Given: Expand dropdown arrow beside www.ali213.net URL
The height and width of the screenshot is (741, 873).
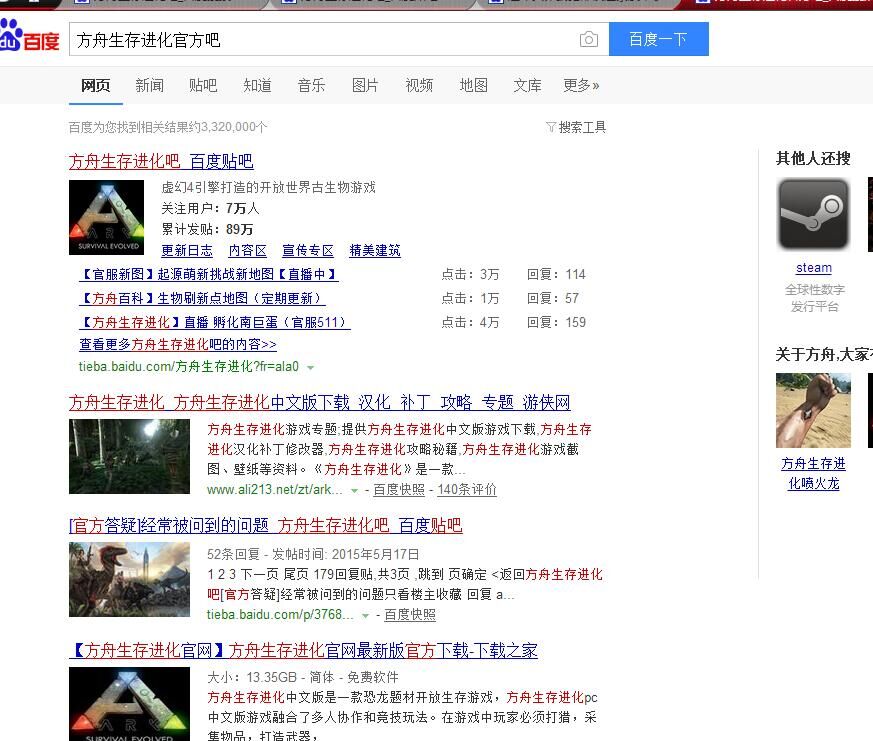Looking at the screenshot, I should pos(354,490).
